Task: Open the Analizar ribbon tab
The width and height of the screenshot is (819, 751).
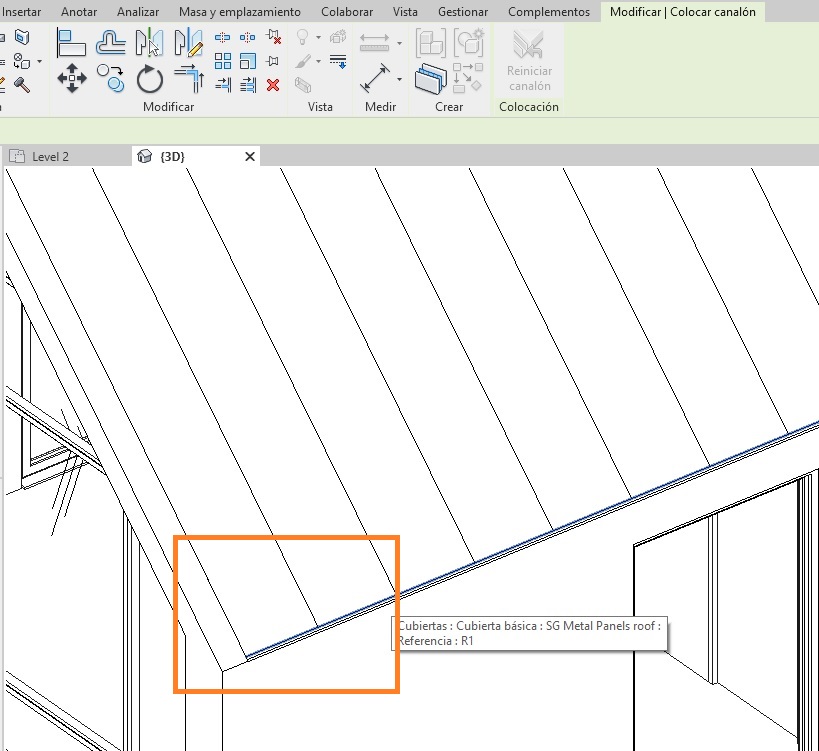Action: pos(138,12)
